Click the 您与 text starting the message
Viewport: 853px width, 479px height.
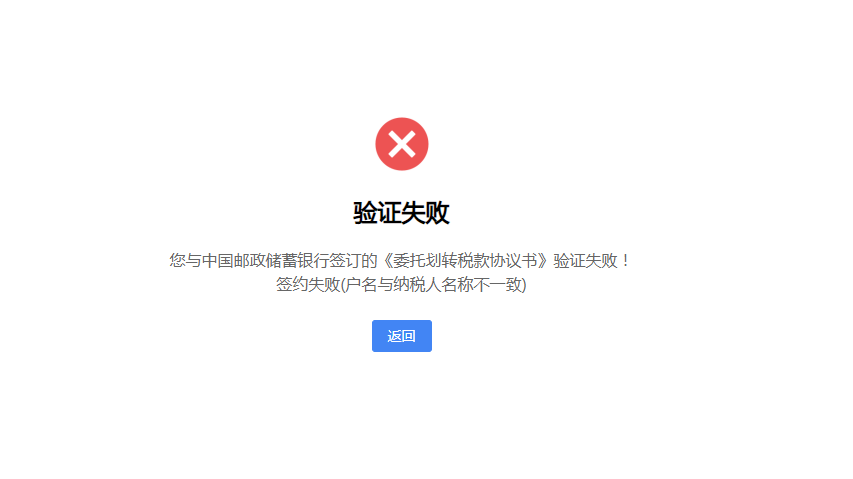186,260
